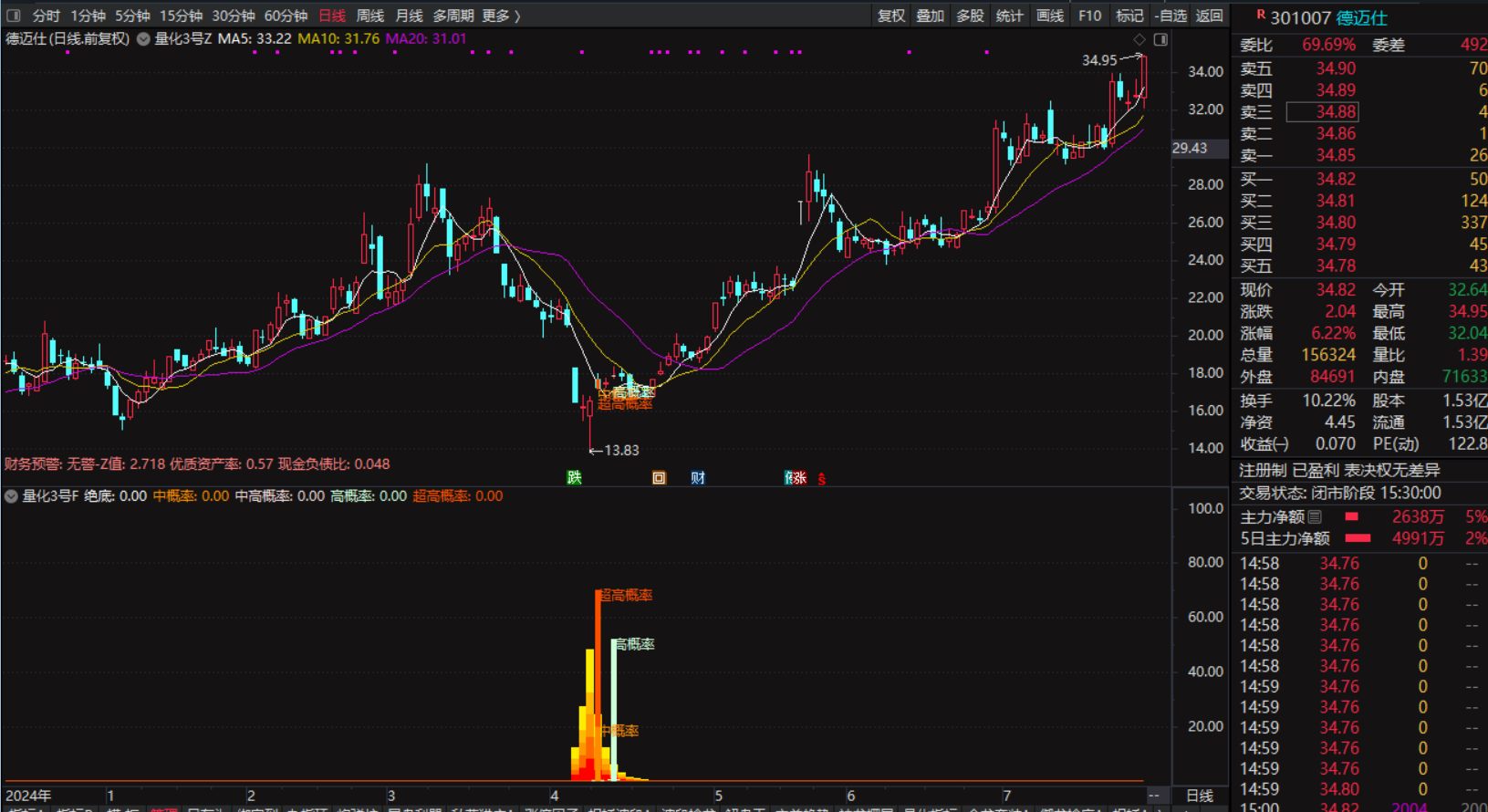1488x812 pixels.
Task: Activate the 画线 drawing tool
Action: point(1049,16)
